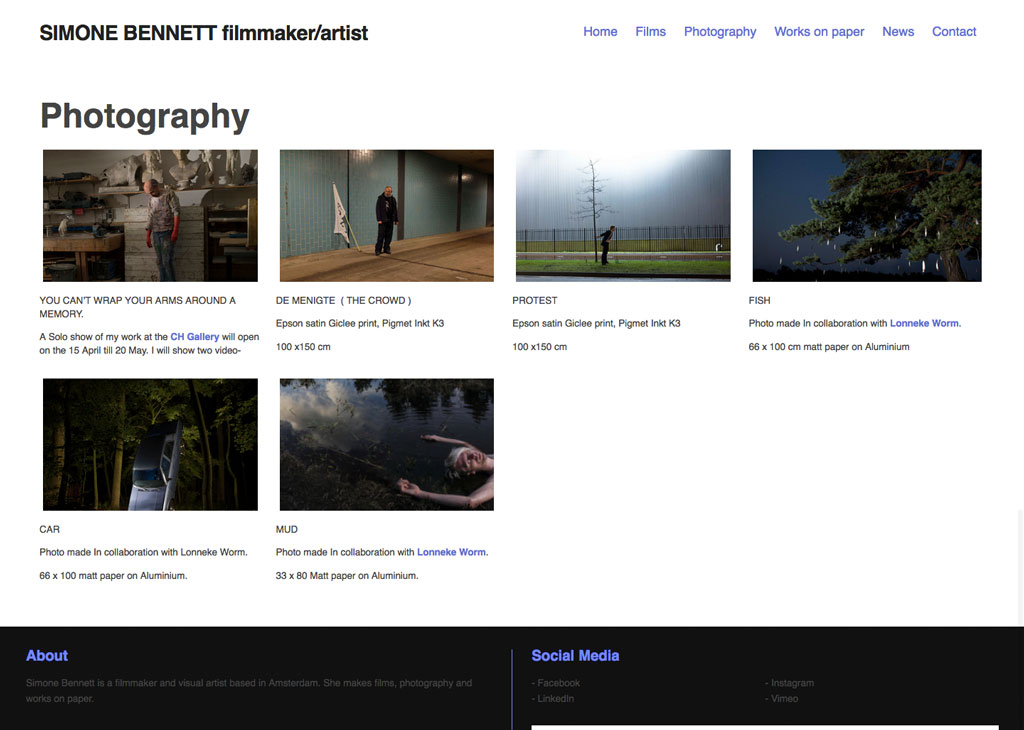Screen dimensions: 1024x730
Task: Open the Home navigation link
Action: point(600,32)
